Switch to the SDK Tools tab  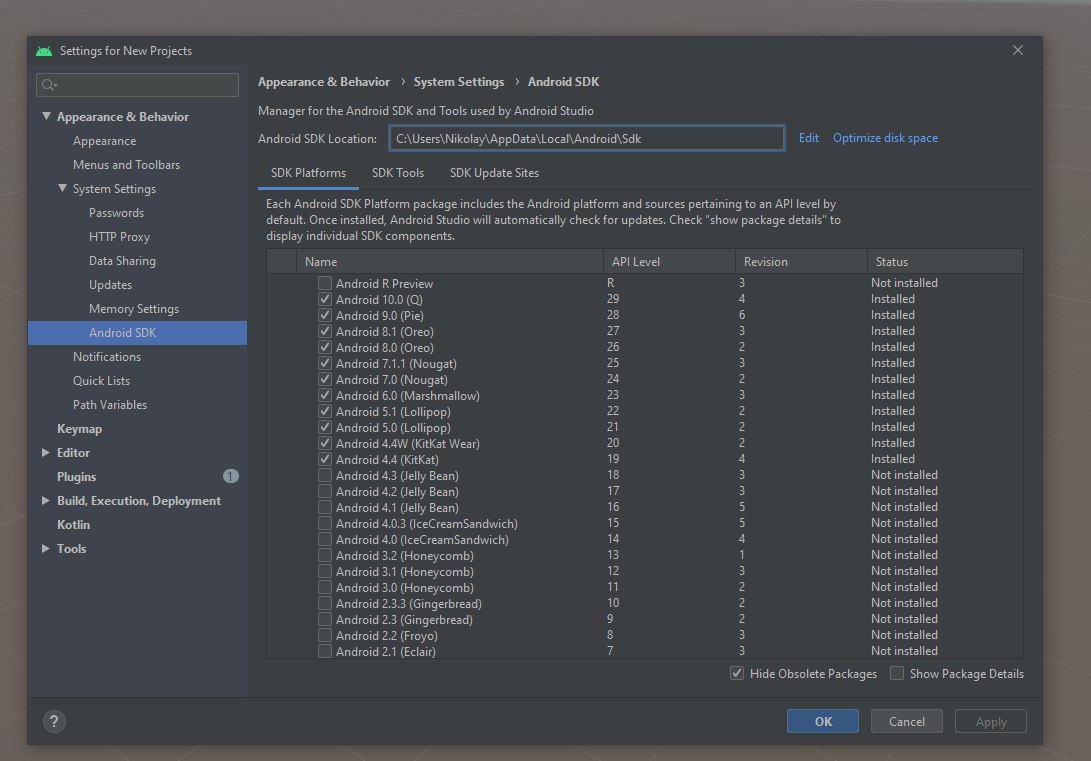(398, 173)
